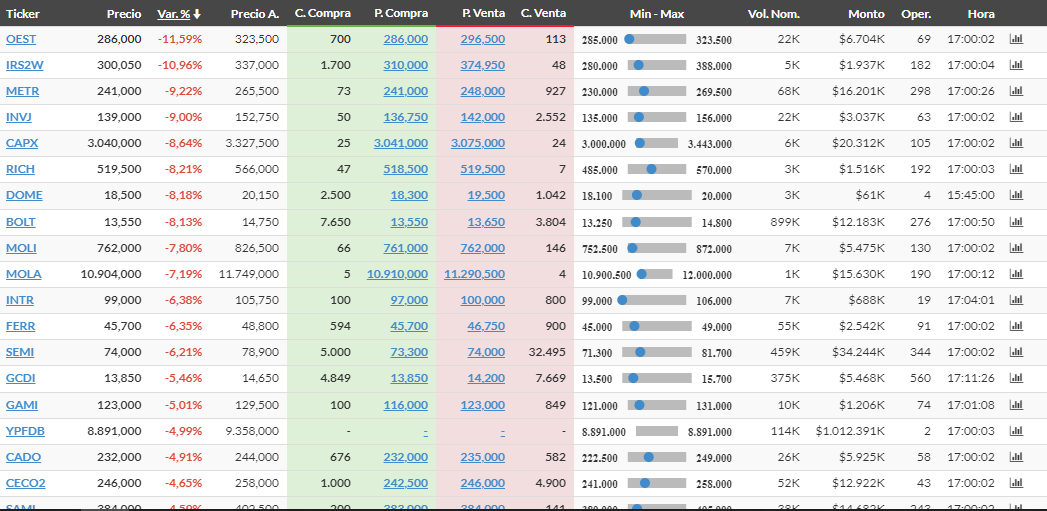Image resolution: width=1047 pixels, height=511 pixels.
Task: Click the RICH min-max range marker
Action: tap(652, 170)
